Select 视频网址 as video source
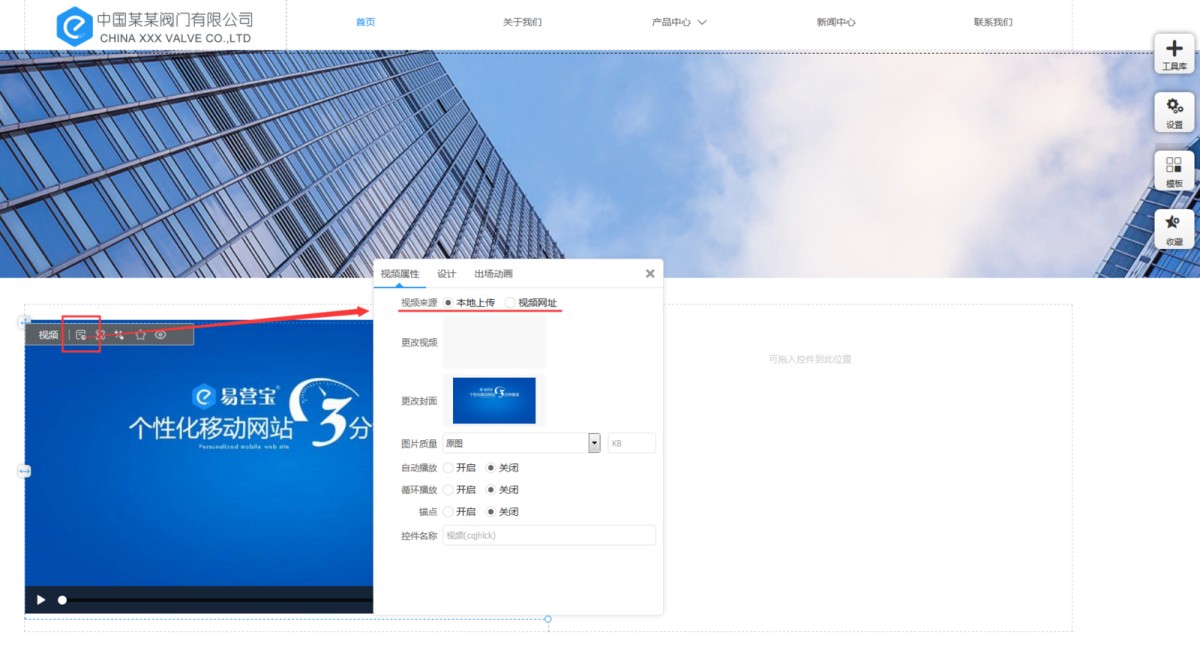This screenshot has height=650, width=1200. tap(511, 303)
